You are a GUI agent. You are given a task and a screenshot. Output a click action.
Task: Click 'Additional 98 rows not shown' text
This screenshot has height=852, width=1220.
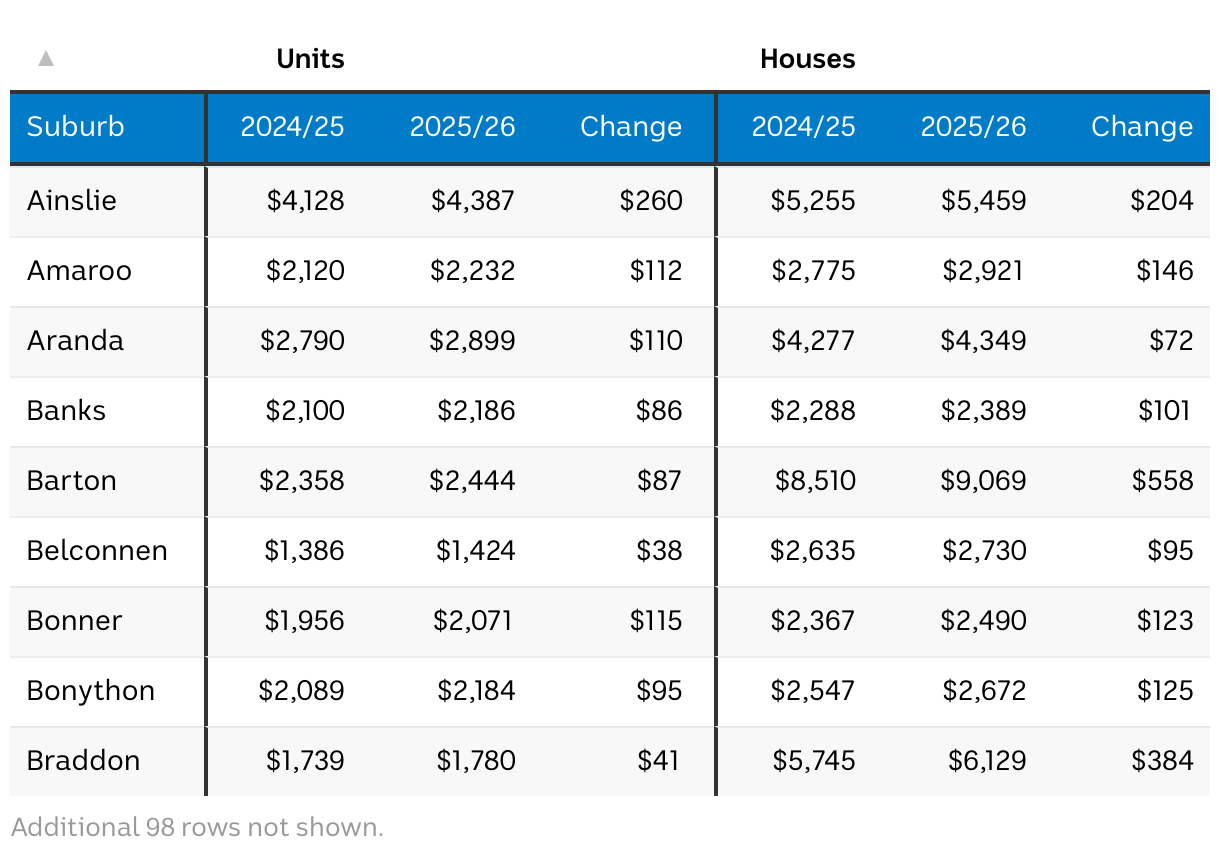click(x=197, y=827)
